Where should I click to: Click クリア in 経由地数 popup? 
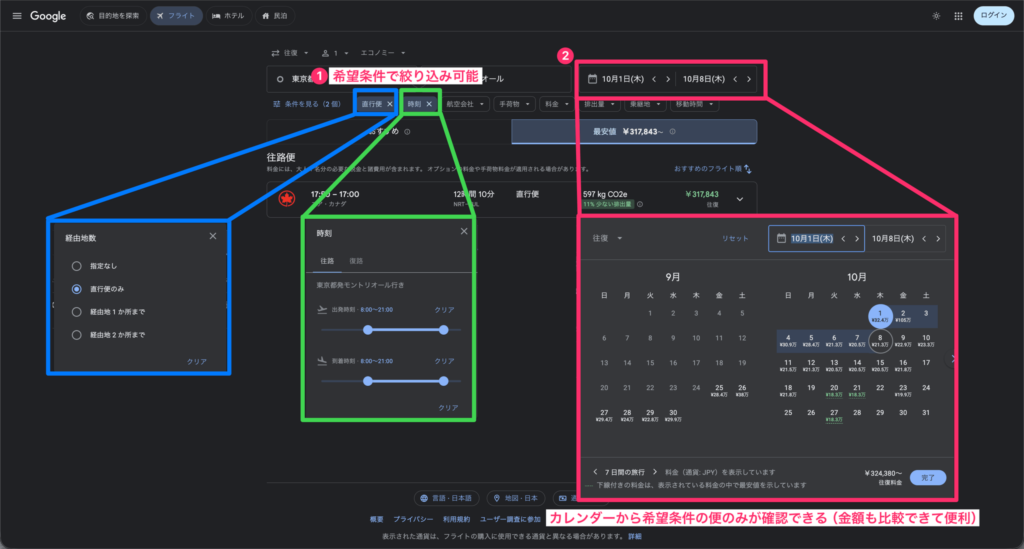197,362
